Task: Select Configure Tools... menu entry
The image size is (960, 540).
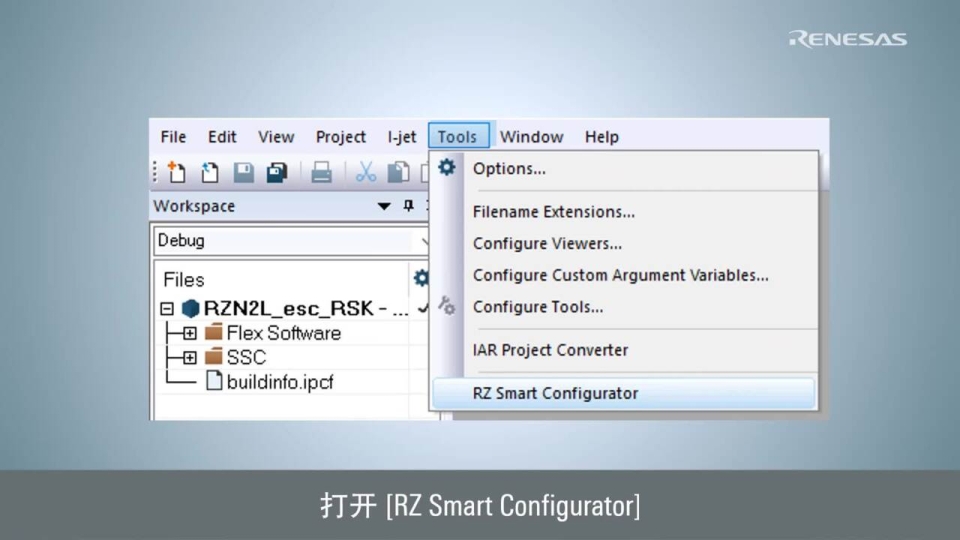Action: point(538,307)
